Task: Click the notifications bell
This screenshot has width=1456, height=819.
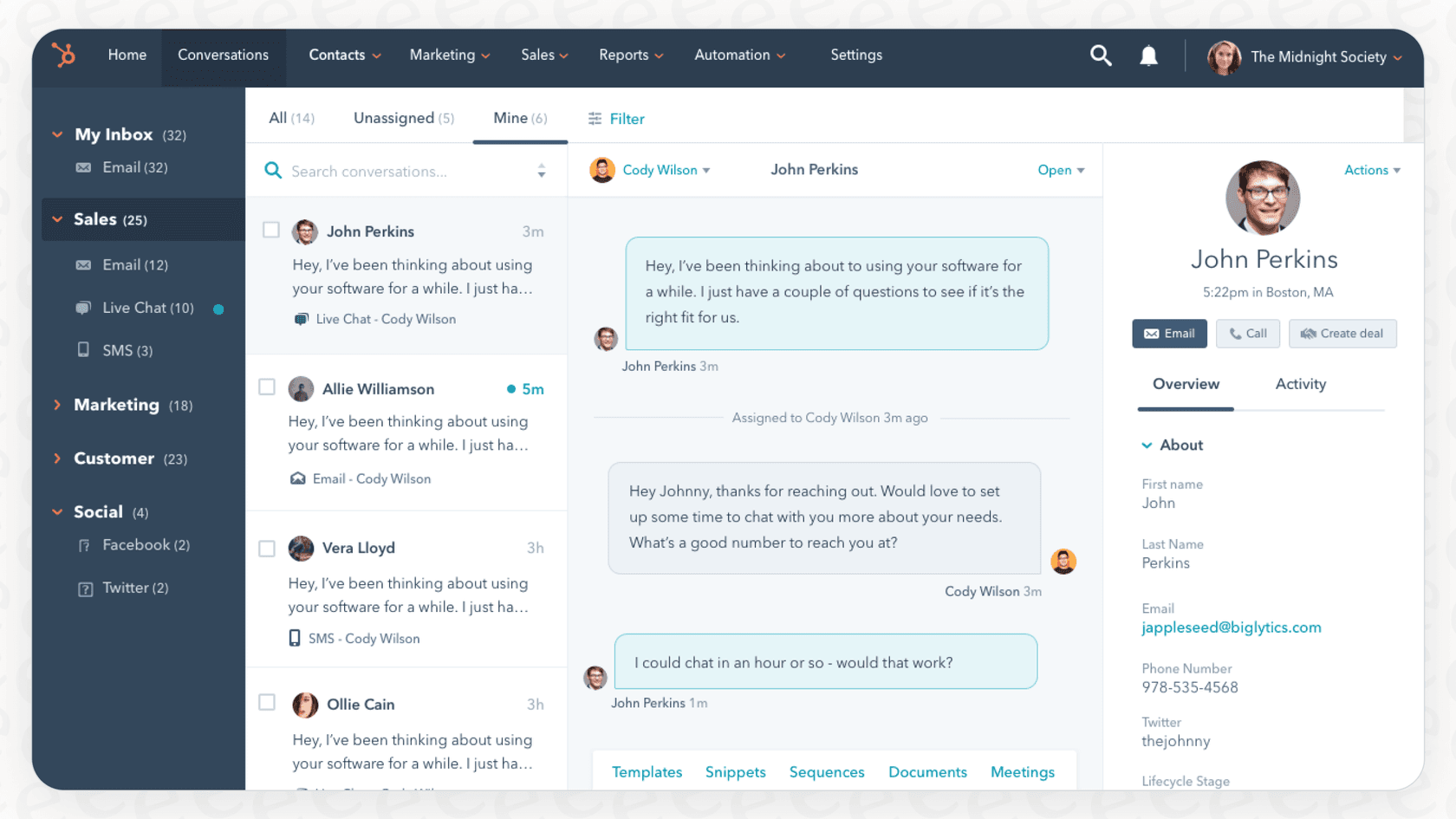Action: (x=1148, y=55)
